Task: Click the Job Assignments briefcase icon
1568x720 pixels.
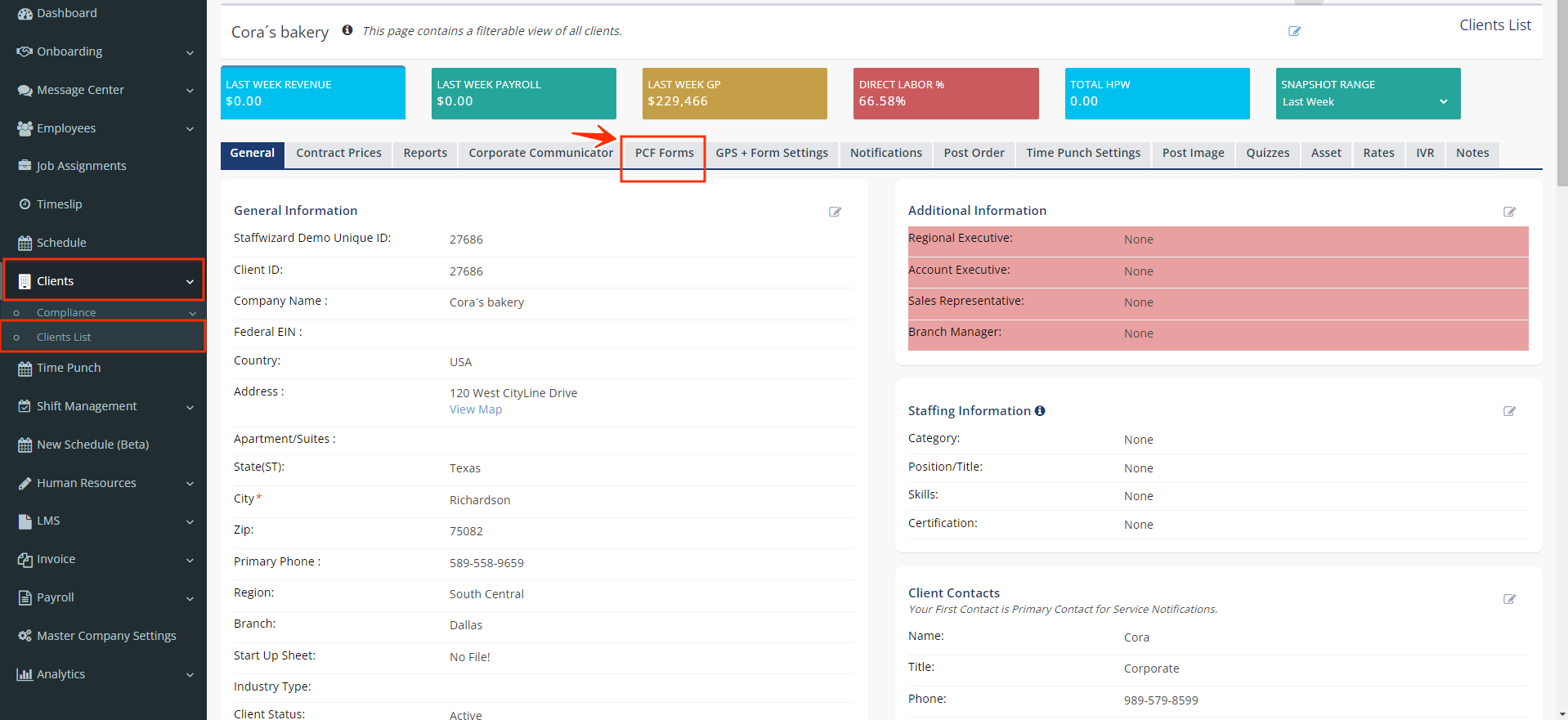Action: click(25, 166)
